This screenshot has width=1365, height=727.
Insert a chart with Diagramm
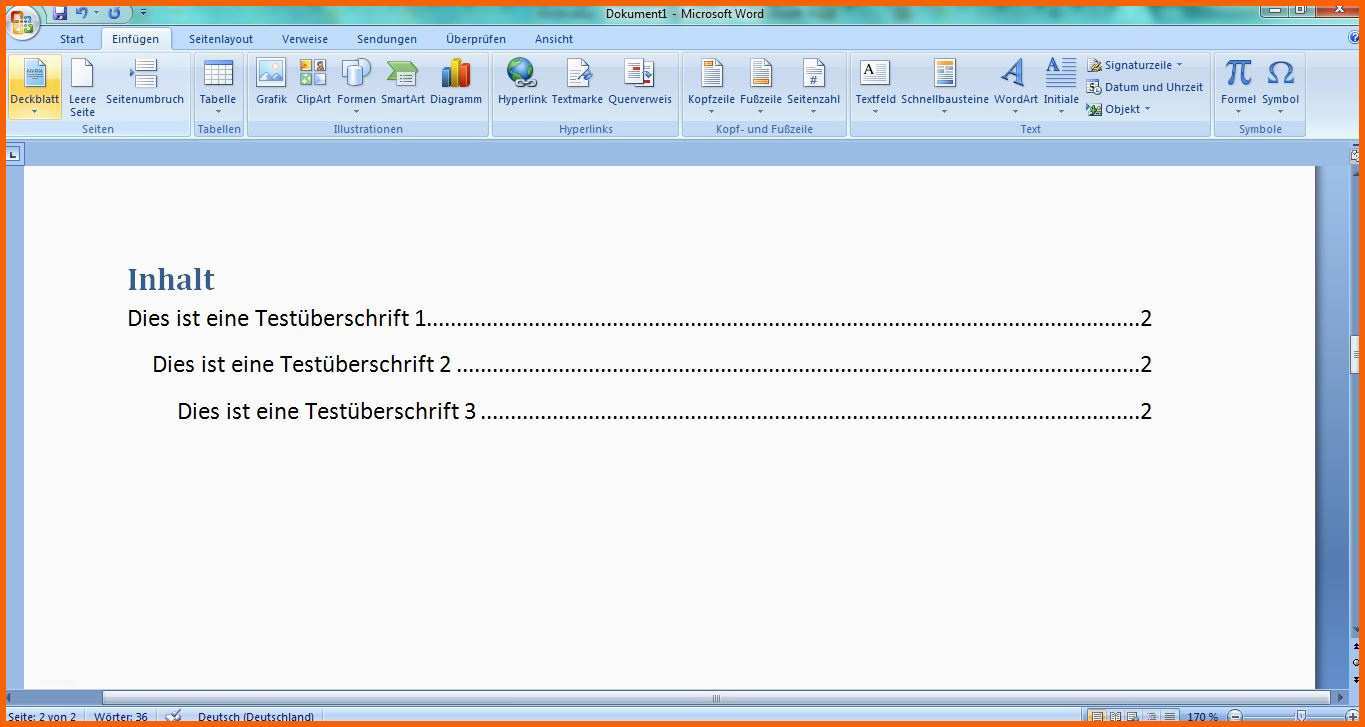click(456, 81)
